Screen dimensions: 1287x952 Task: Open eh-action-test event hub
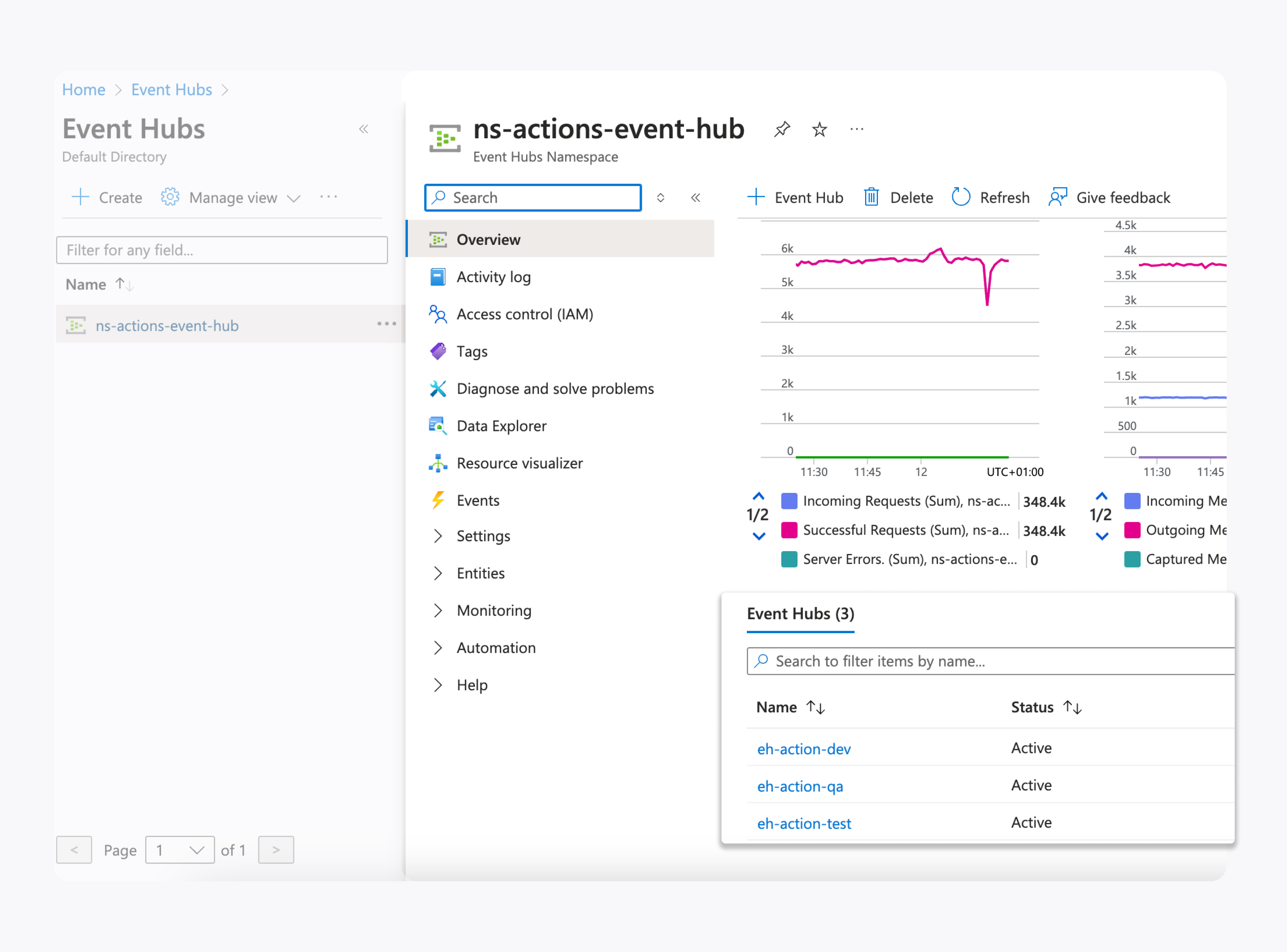[804, 824]
